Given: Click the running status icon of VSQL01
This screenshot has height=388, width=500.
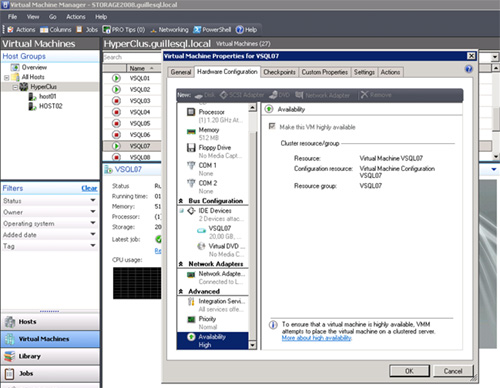Looking at the screenshot, I should tap(116, 78).
